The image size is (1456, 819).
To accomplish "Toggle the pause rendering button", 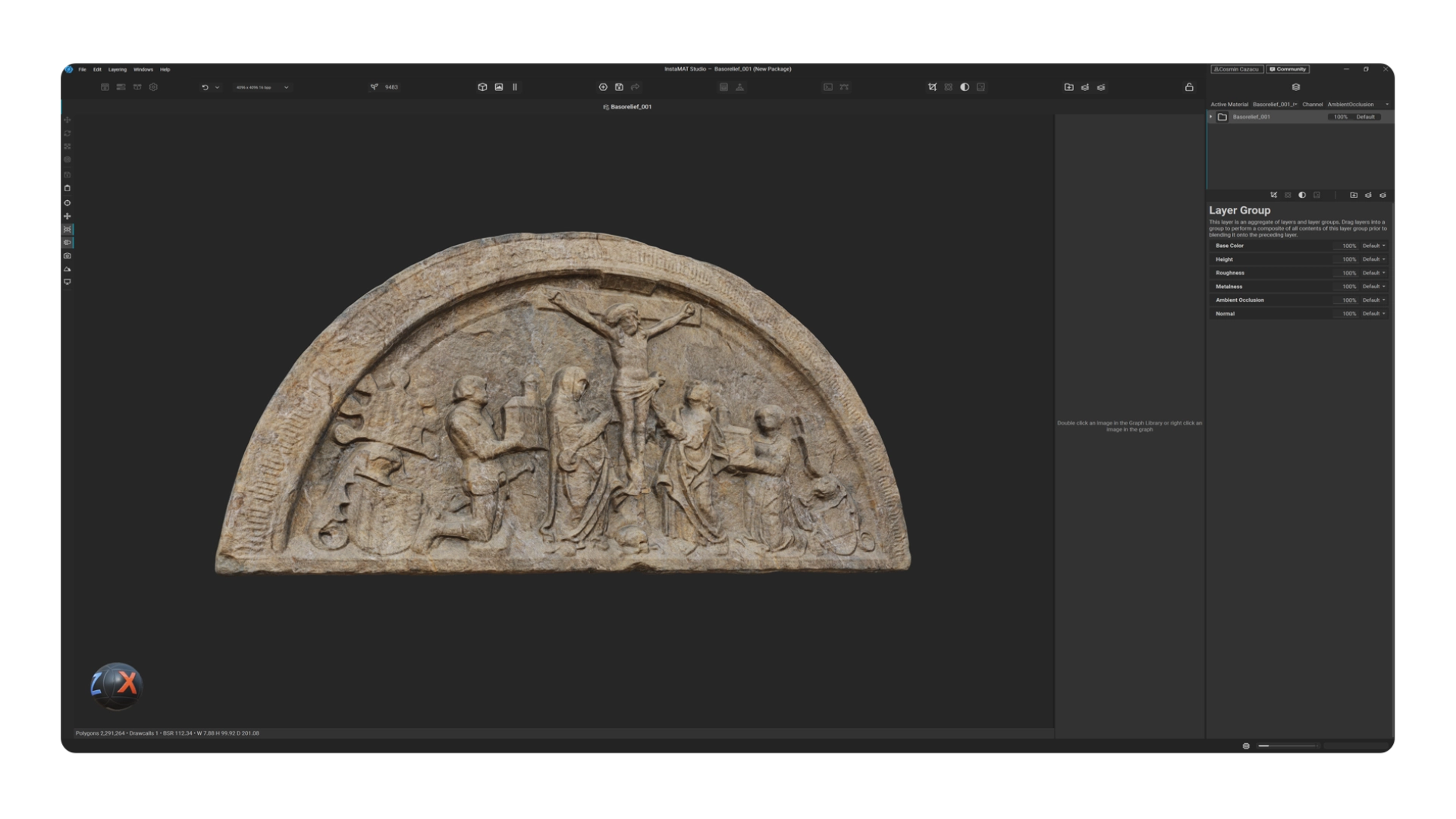I will (x=515, y=87).
